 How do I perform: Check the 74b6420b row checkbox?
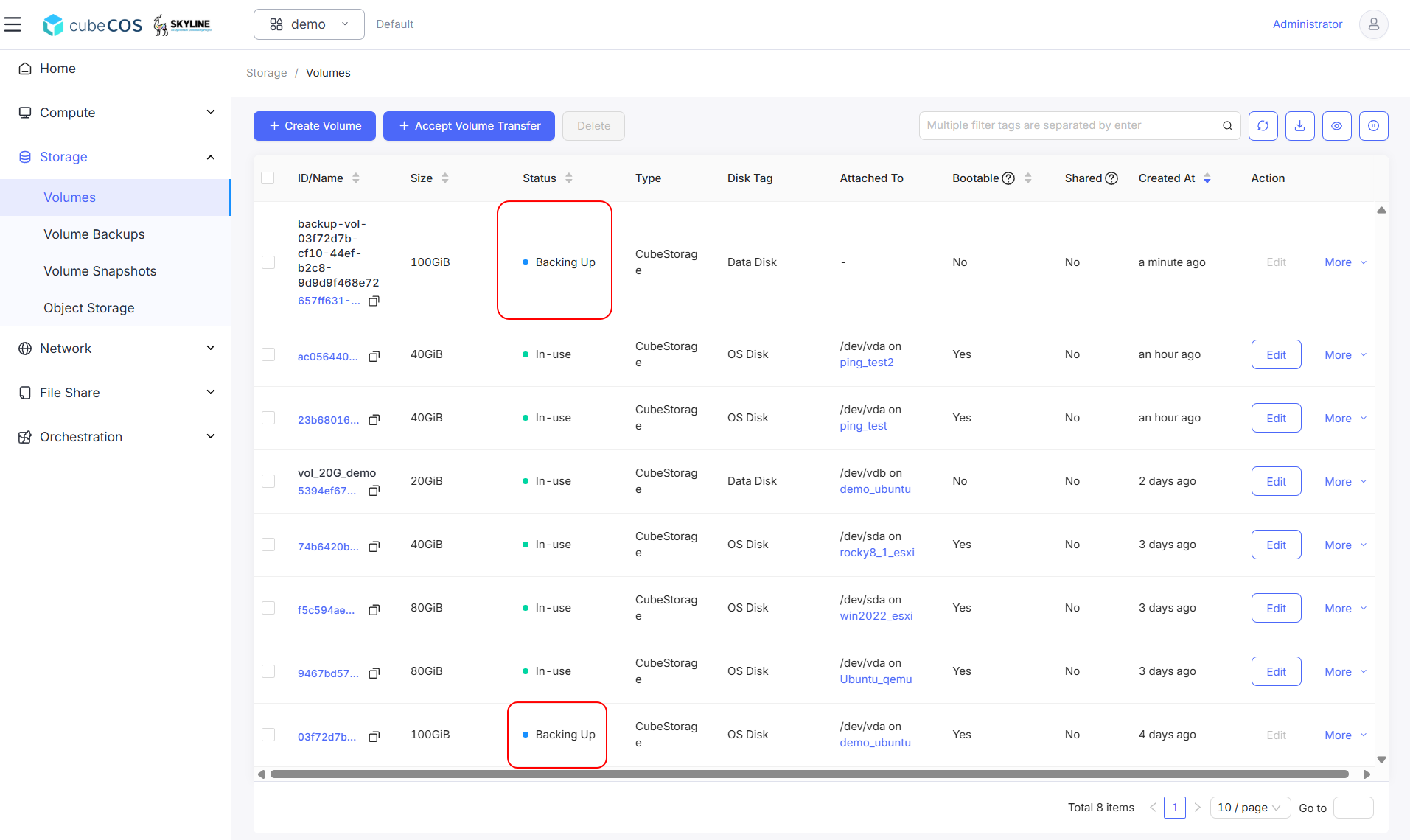[268, 545]
